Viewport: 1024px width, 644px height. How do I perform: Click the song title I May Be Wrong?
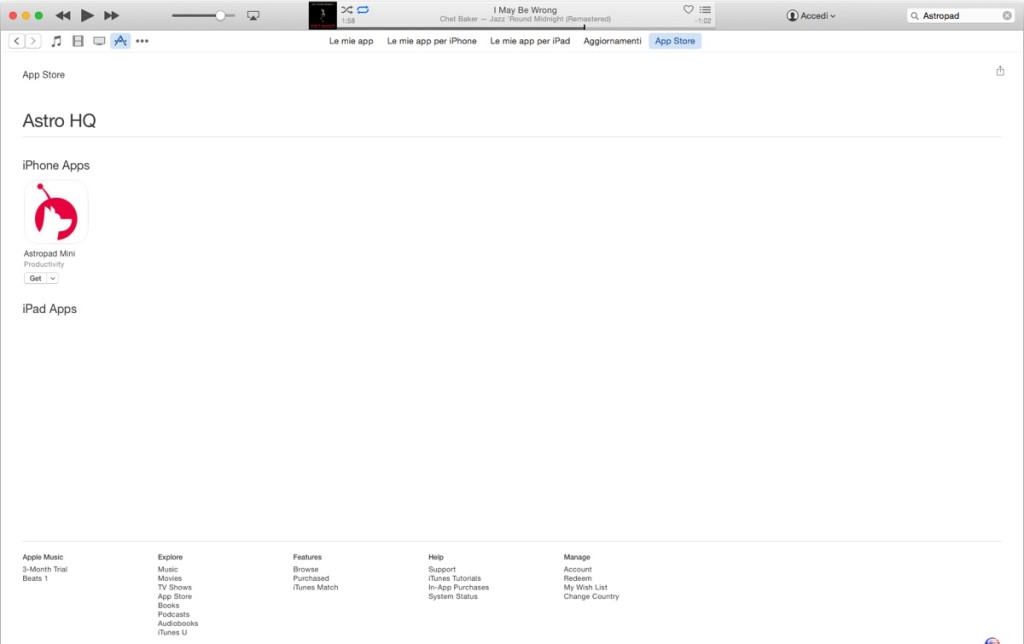525,10
